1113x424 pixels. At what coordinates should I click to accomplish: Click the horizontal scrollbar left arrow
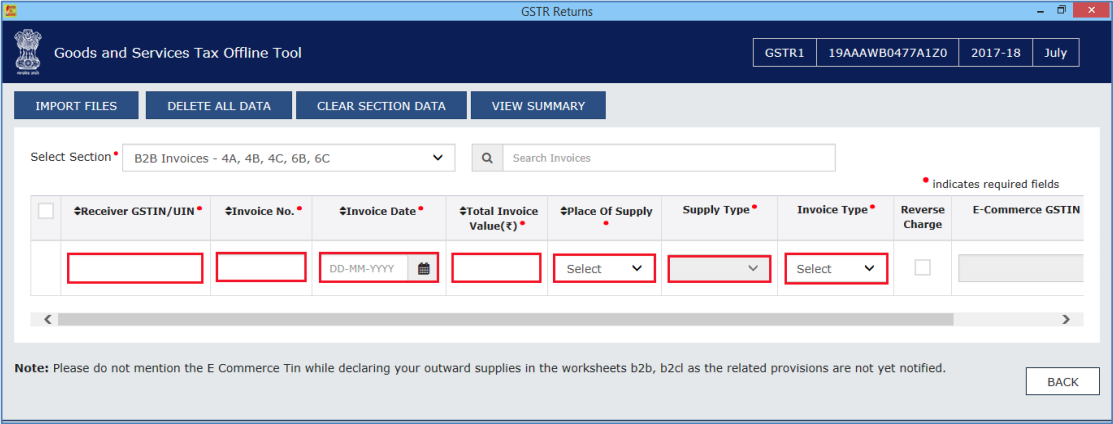tap(48, 320)
